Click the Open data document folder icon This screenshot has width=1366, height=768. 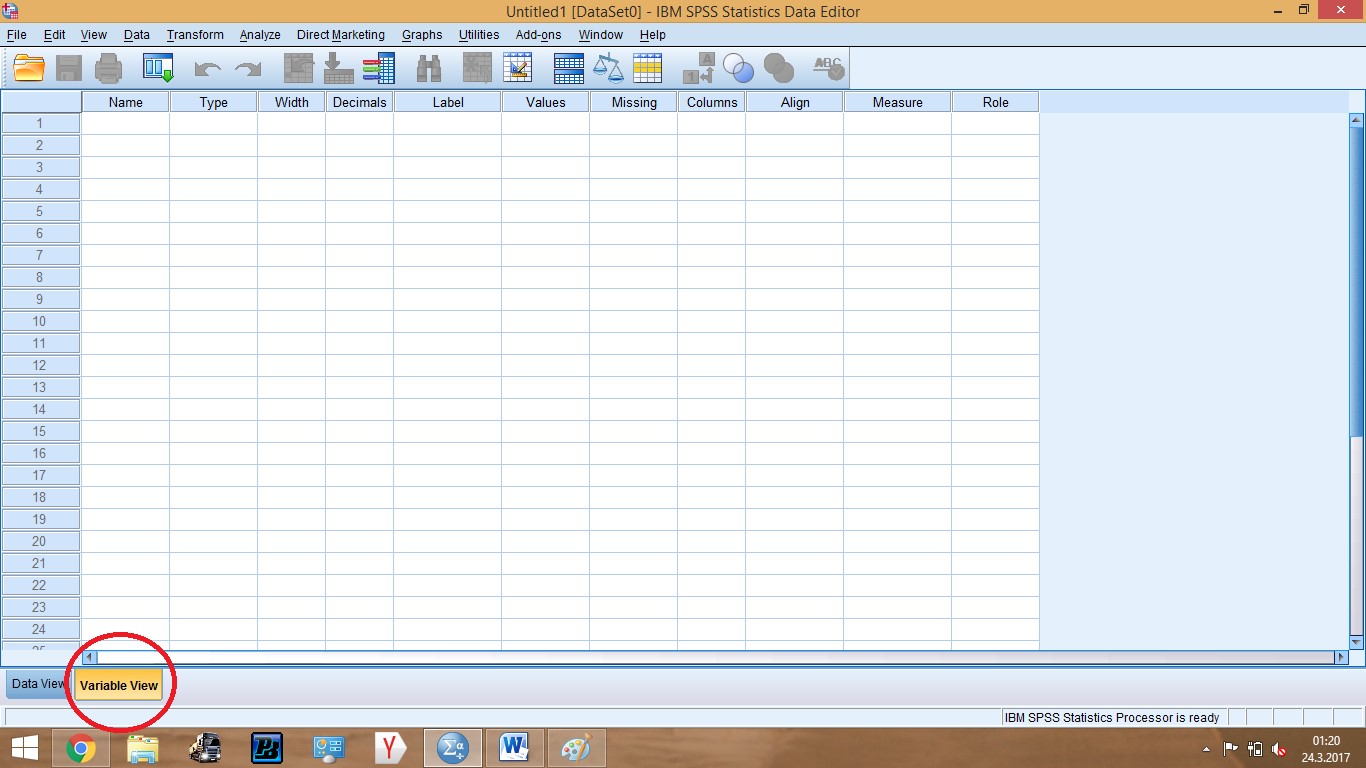(30, 68)
